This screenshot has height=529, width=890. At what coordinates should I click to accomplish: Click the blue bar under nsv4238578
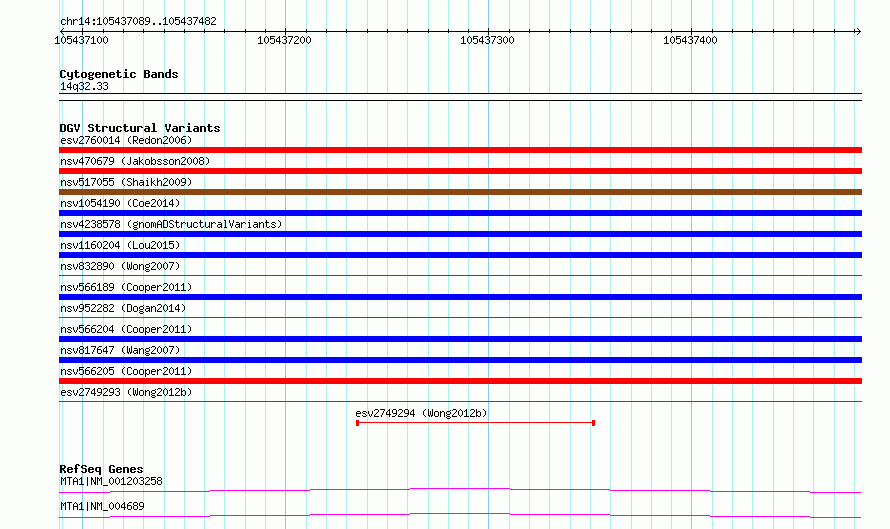pyautogui.click(x=460, y=234)
